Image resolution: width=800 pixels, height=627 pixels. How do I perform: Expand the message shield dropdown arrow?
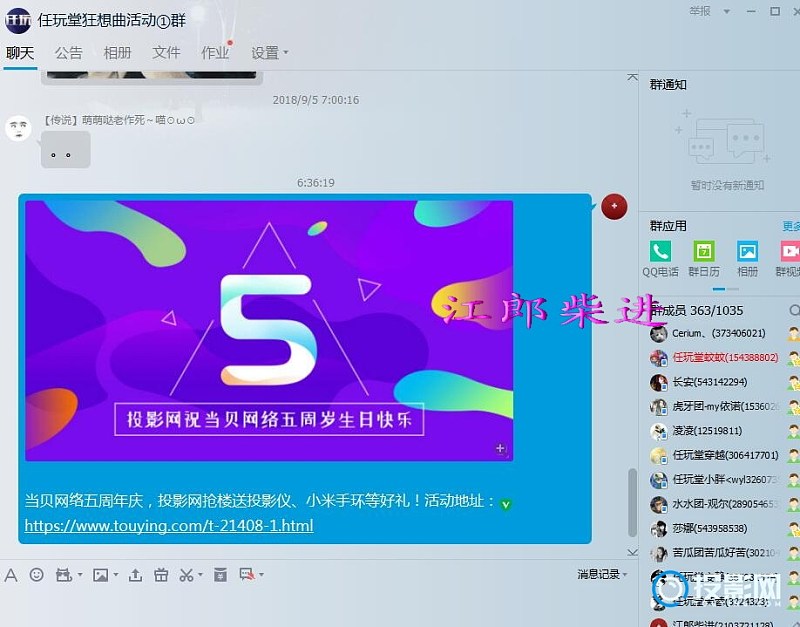[261, 575]
